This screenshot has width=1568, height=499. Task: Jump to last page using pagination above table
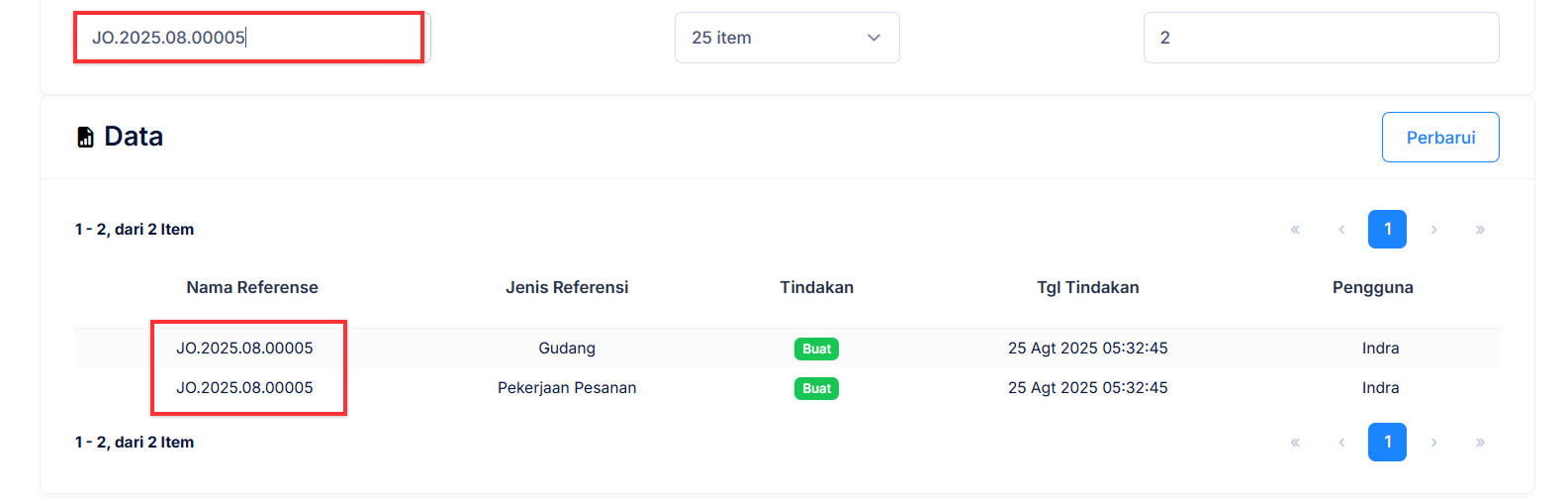pyautogui.click(x=1480, y=230)
